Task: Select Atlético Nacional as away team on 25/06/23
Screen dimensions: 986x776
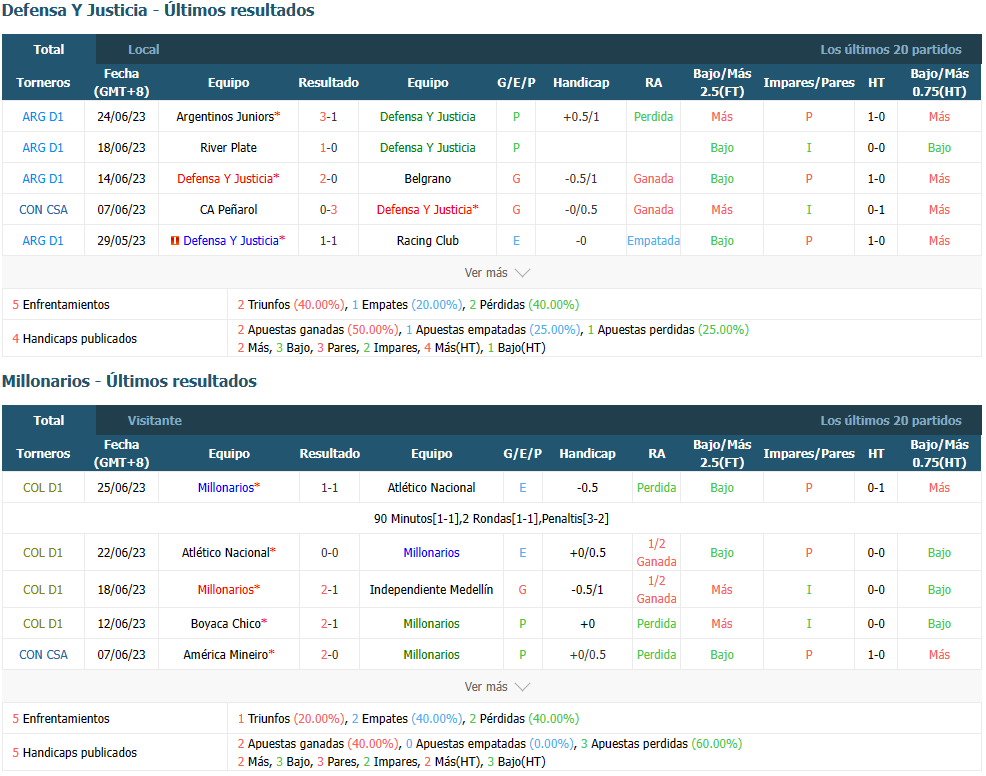Action: point(431,487)
